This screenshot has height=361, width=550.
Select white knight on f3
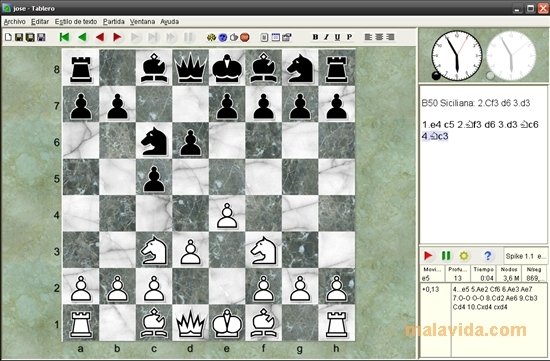[x=263, y=250]
